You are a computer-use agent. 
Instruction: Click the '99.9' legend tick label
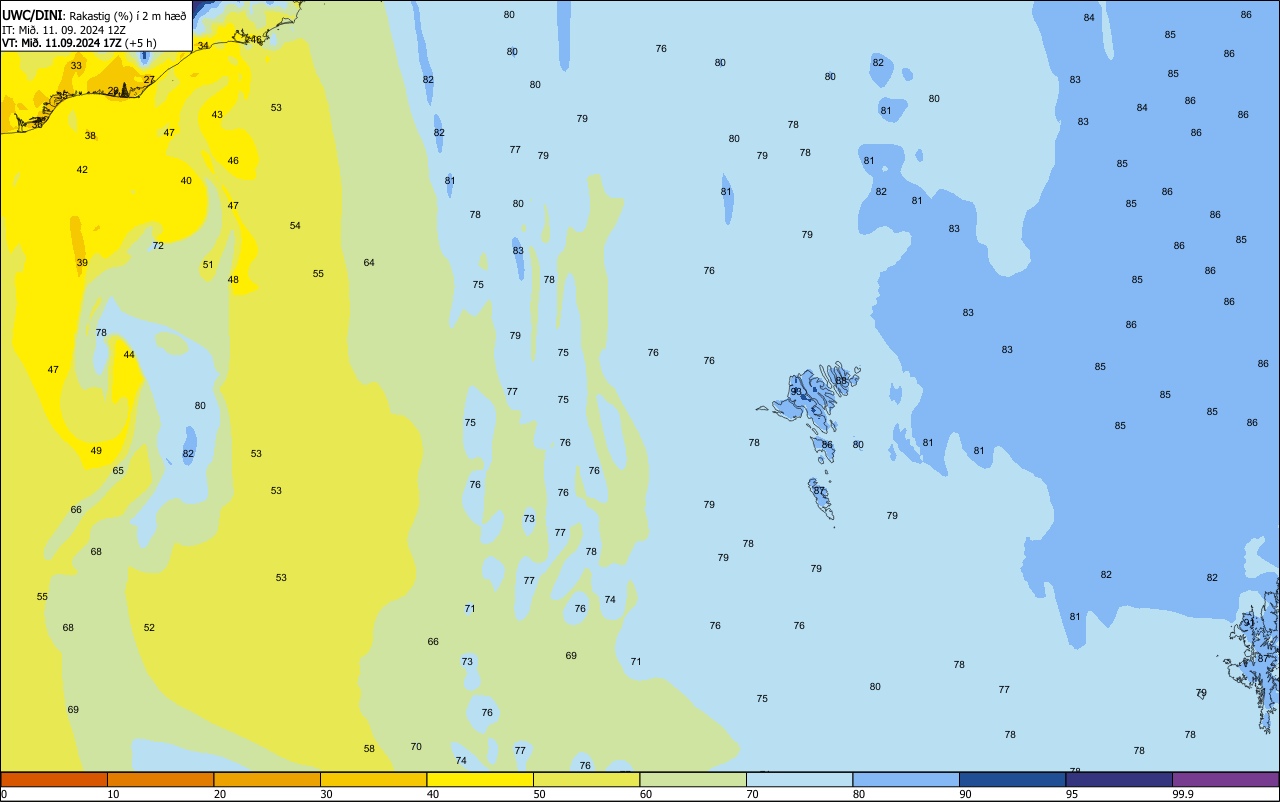tap(1183, 794)
